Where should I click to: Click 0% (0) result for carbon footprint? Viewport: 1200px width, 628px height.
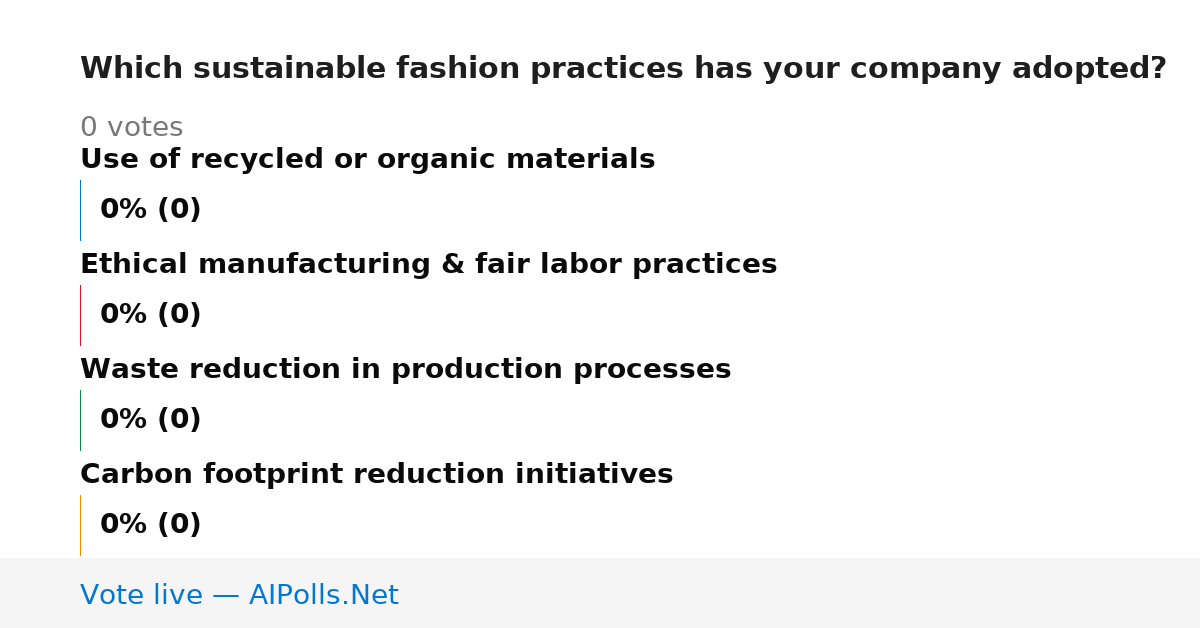(x=150, y=525)
